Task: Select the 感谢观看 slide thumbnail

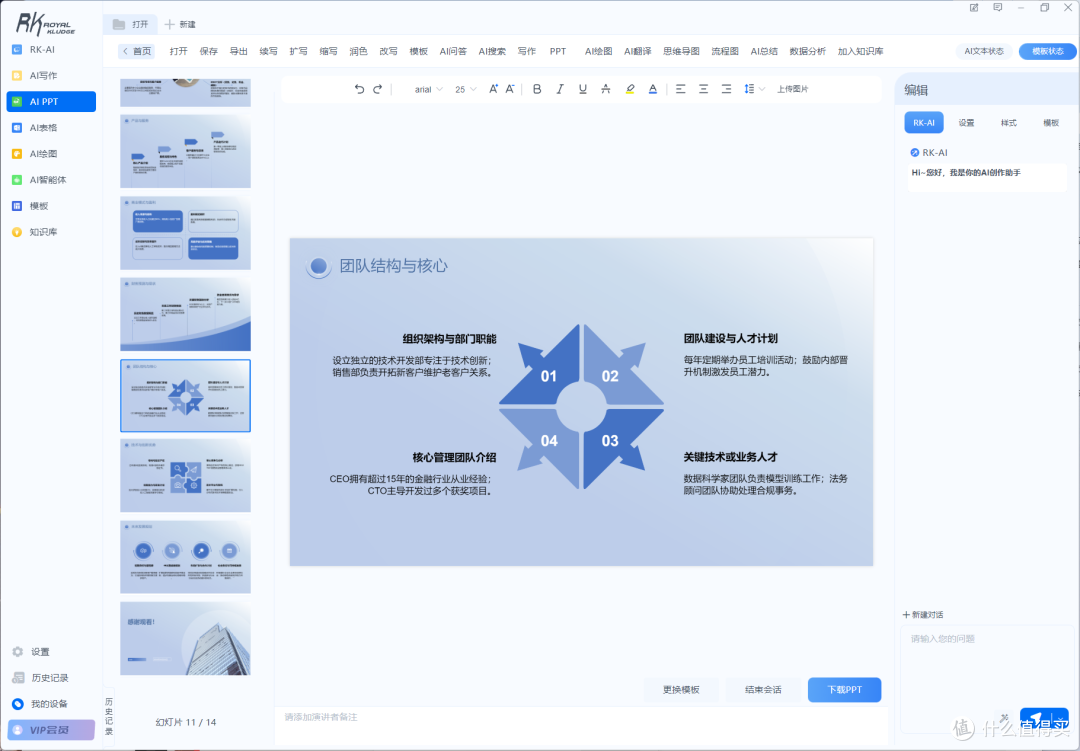Action: [x=185, y=638]
